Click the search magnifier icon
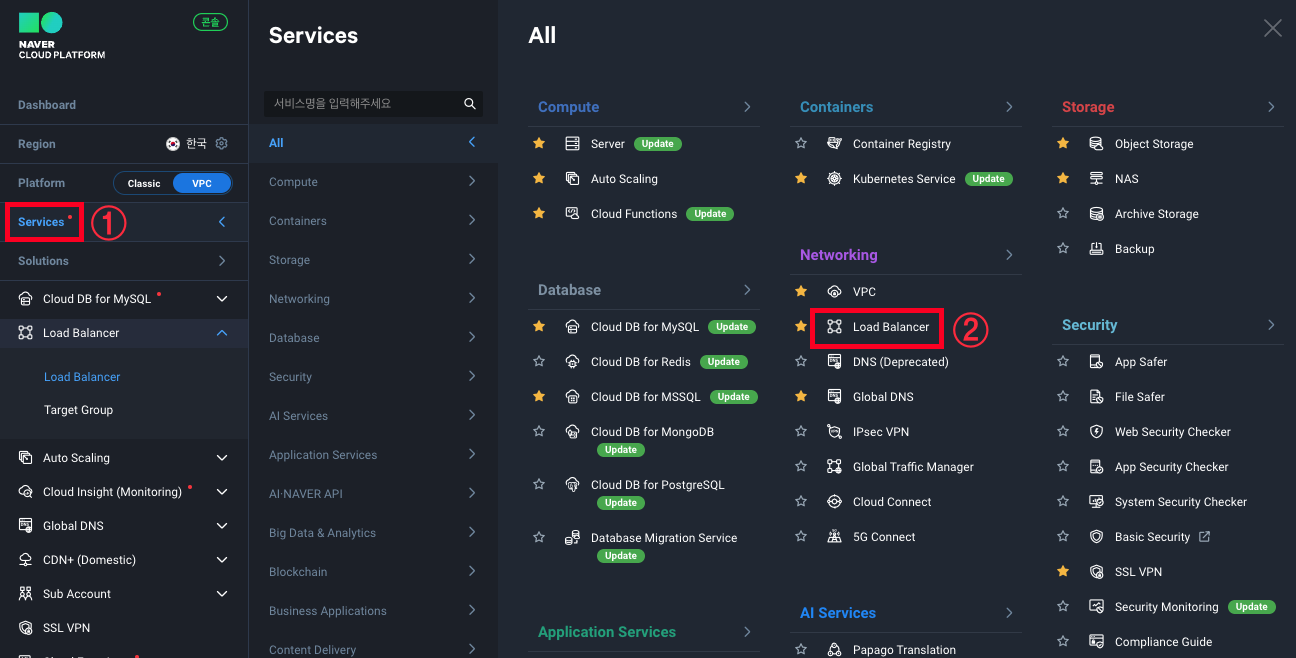1296x658 pixels. 470,103
